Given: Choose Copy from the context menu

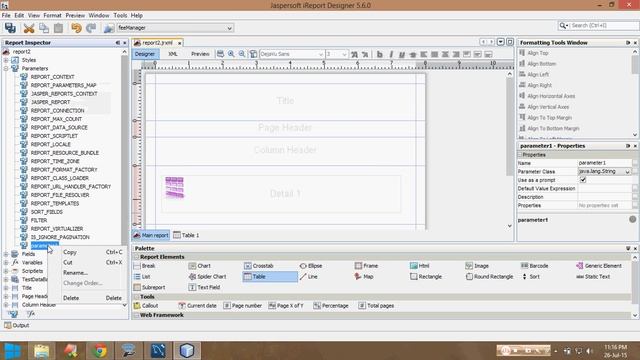Looking at the screenshot, I should point(92,252).
